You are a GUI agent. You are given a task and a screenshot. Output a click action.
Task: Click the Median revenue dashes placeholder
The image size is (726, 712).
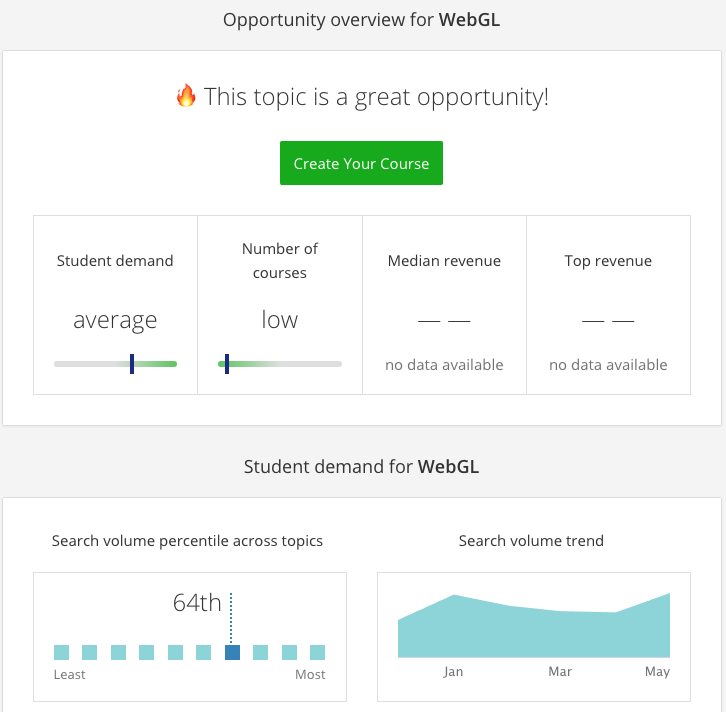click(444, 321)
